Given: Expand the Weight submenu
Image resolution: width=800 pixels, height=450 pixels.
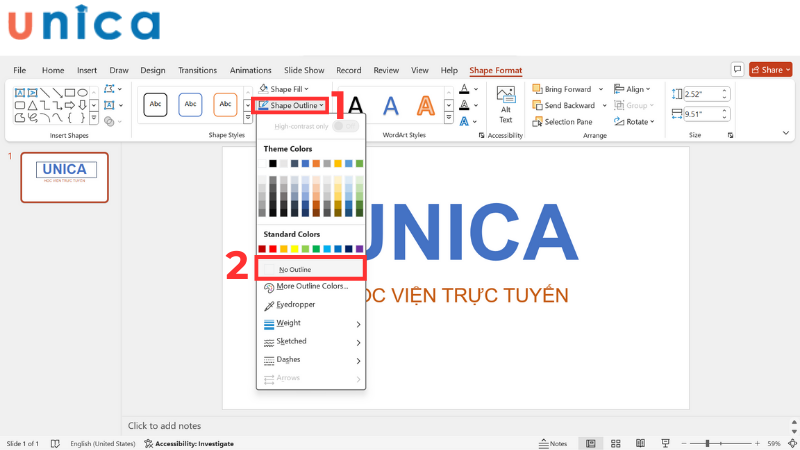Looking at the screenshot, I should pyautogui.click(x=311, y=323).
